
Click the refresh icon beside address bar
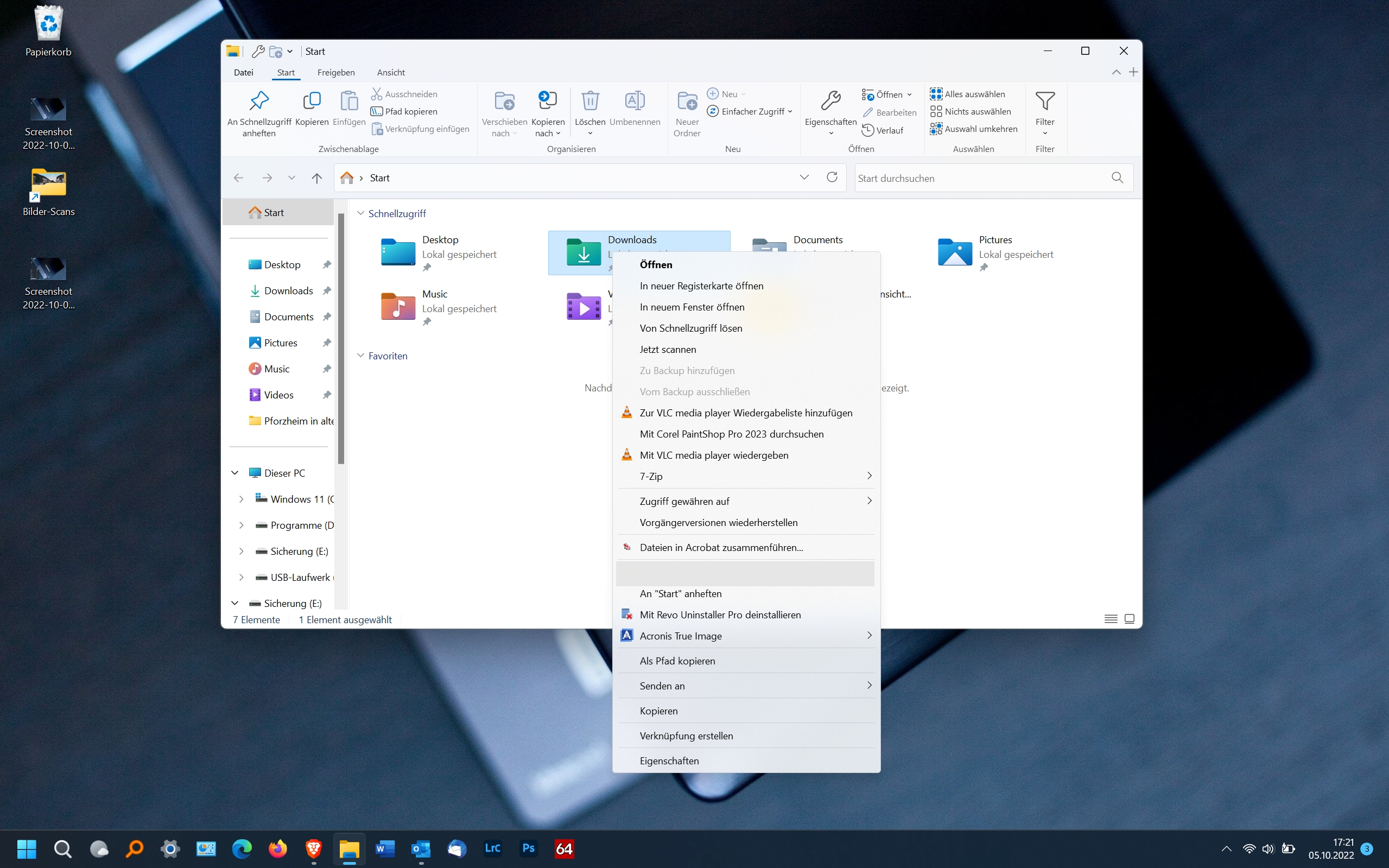(x=832, y=178)
